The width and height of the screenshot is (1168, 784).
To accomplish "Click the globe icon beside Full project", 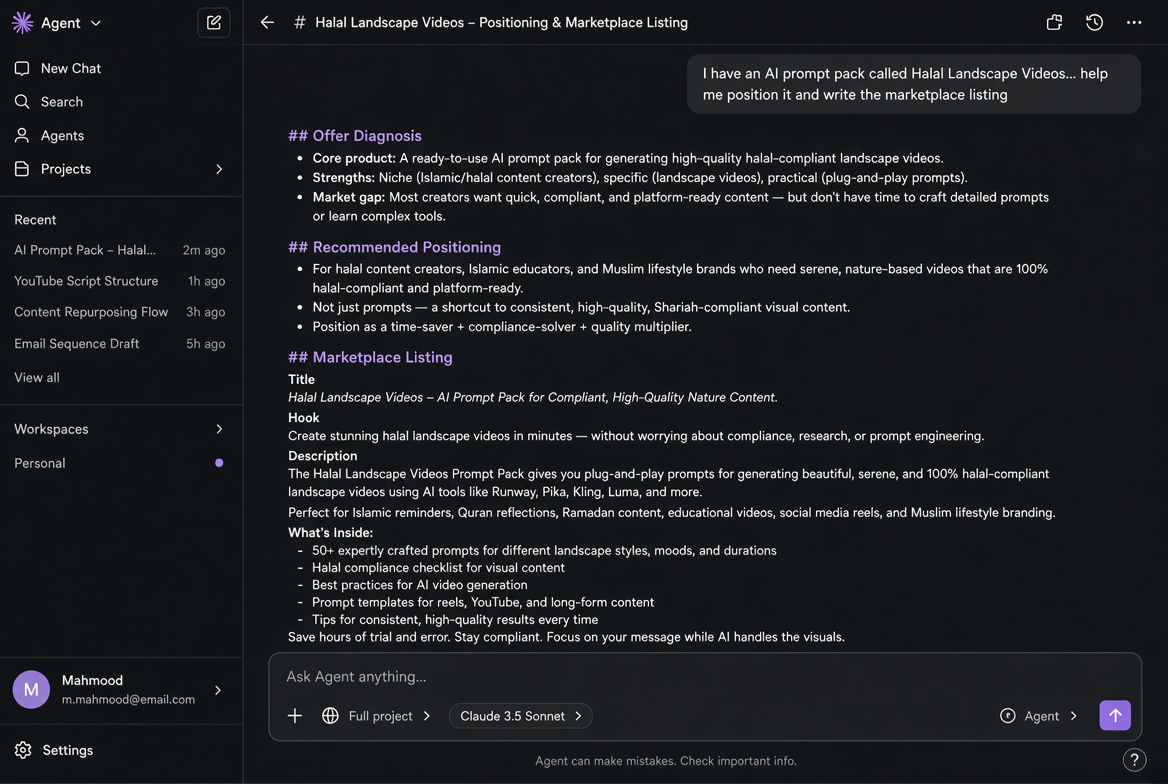I will coord(330,715).
